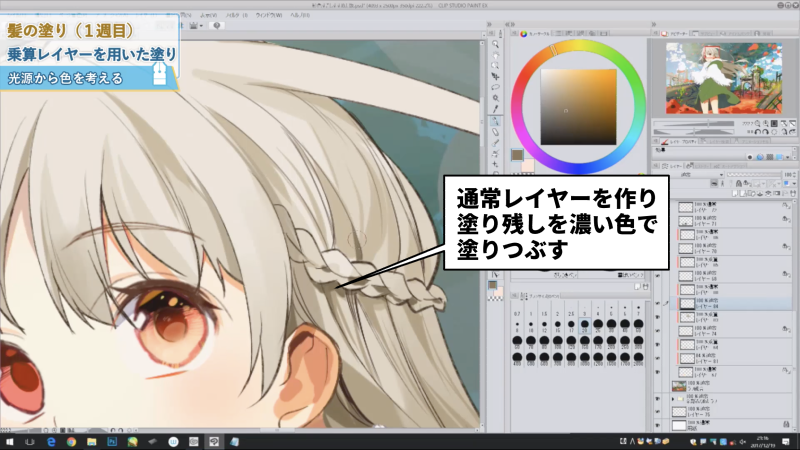The width and height of the screenshot is (800, 450).
Task: Open Photoshop from the taskbar
Action: point(112,441)
